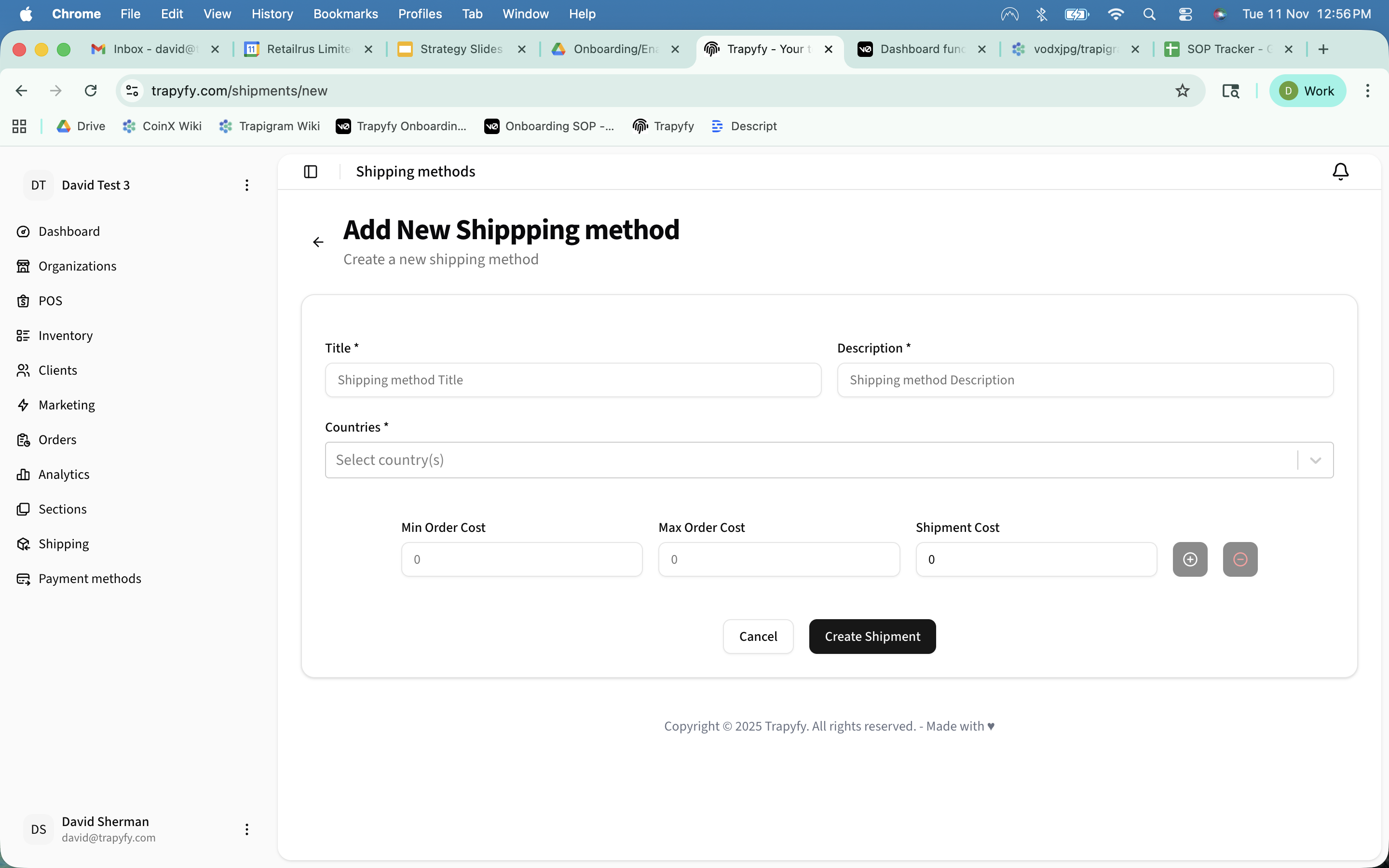This screenshot has width=1389, height=868.
Task: Open notifications bell
Action: tap(1340, 172)
